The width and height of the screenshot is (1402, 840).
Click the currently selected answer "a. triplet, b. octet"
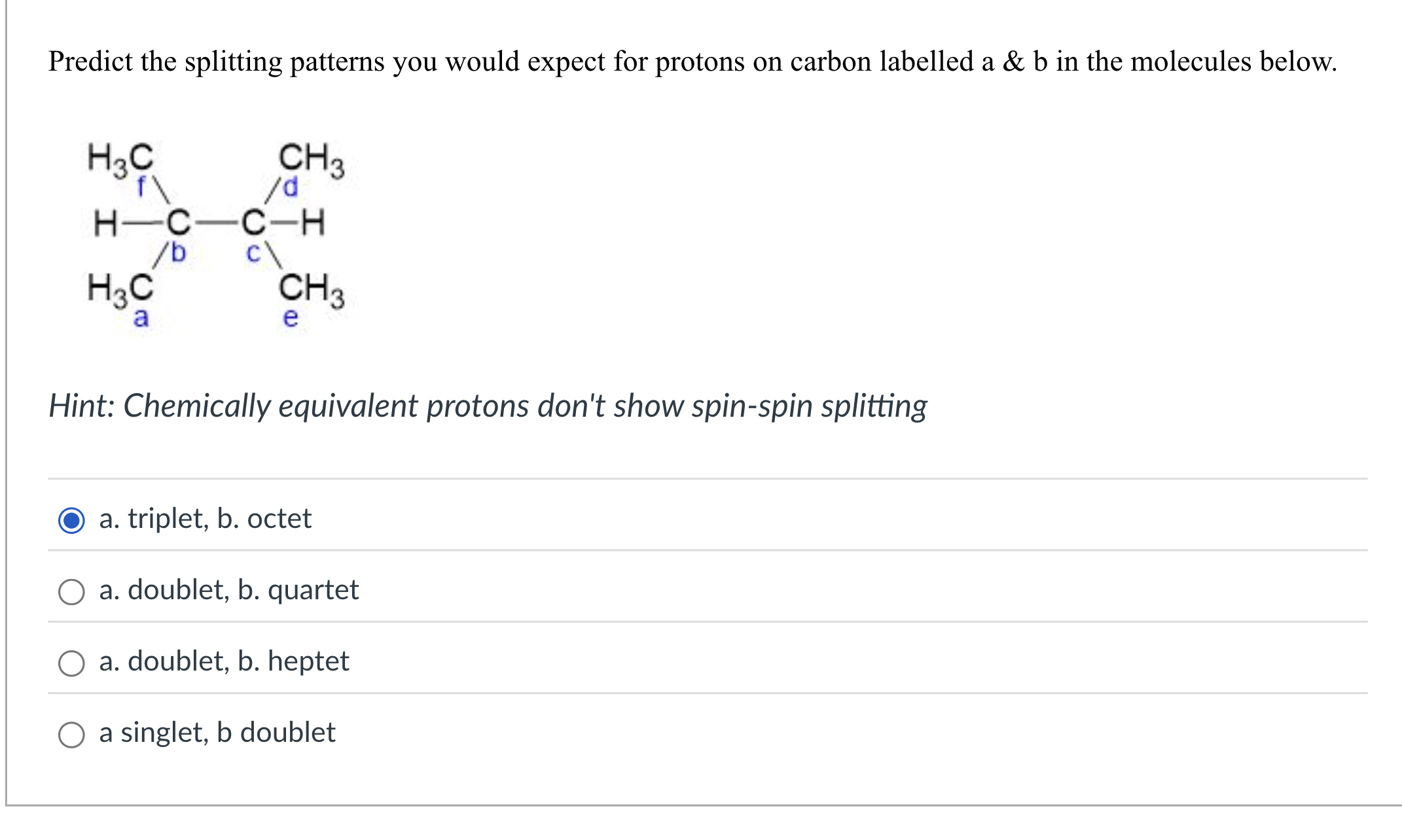pos(205,519)
